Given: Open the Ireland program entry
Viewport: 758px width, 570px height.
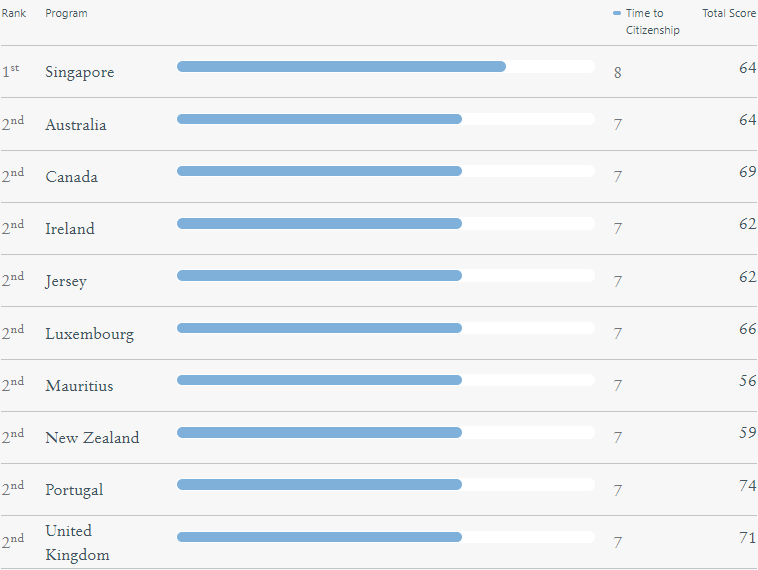Looking at the screenshot, I should [70, 228].
